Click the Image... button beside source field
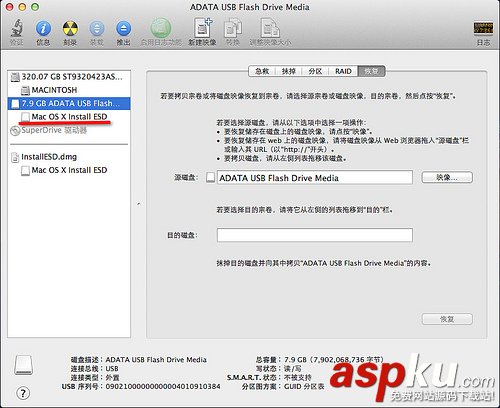 click(447, 177)
